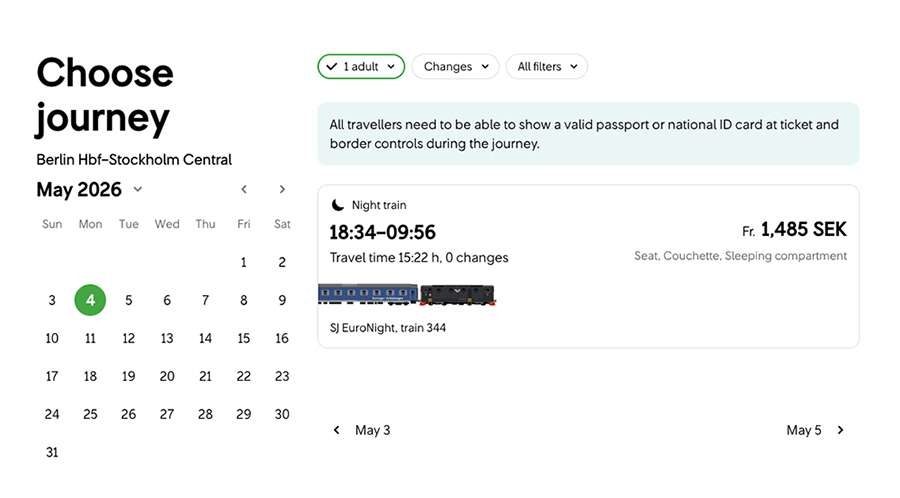Click the left arrow beside May 3
900x498 pixels.
point(337,430)
